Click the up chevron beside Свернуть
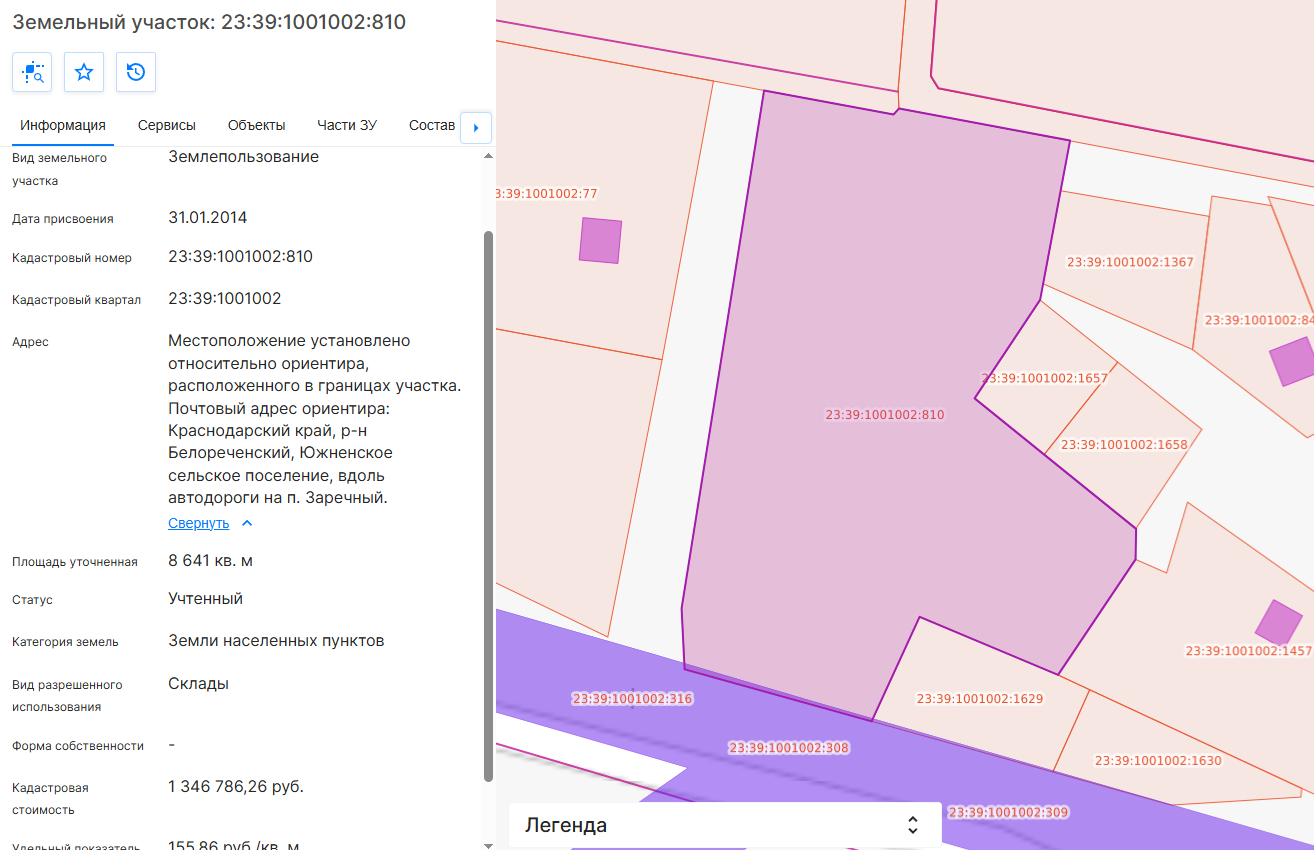 (x=247, y=523)
